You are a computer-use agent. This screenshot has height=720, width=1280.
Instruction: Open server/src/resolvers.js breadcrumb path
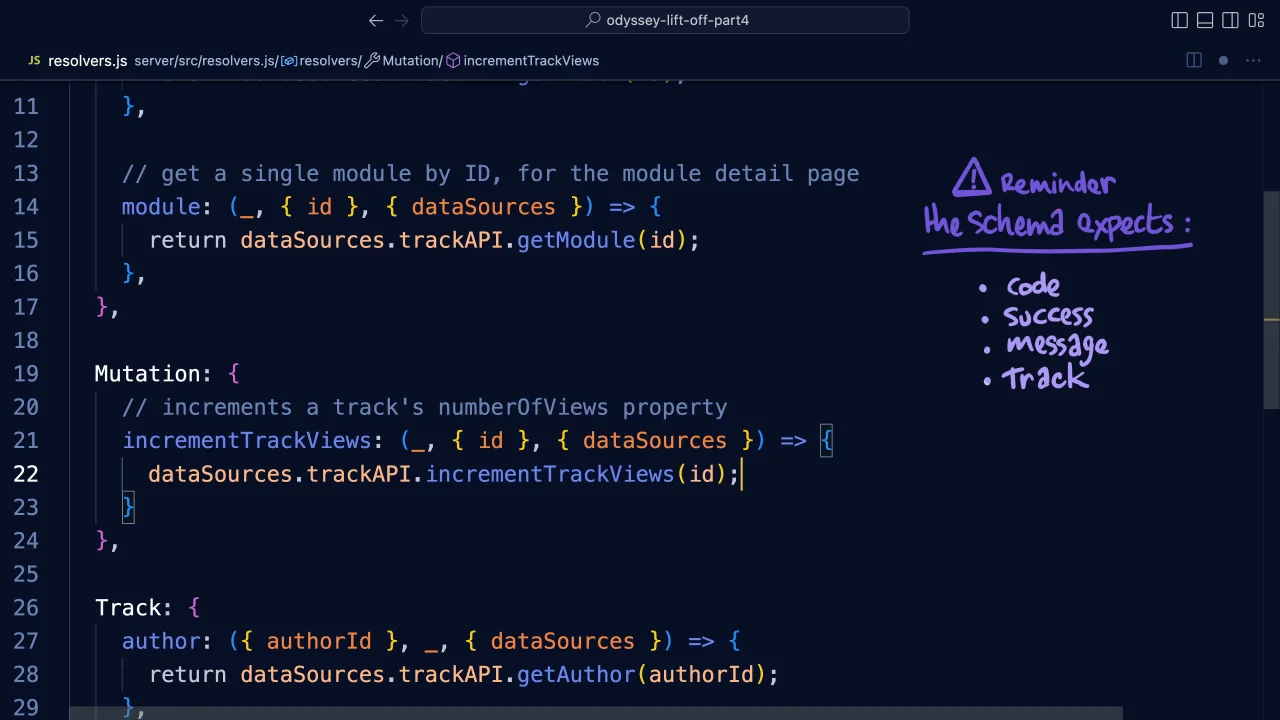point(206,61)
